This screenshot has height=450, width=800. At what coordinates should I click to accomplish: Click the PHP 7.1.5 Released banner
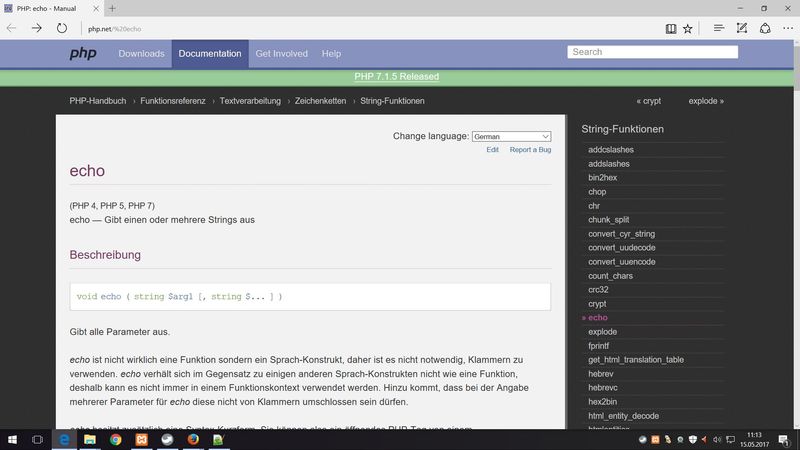tap(396, 77)
